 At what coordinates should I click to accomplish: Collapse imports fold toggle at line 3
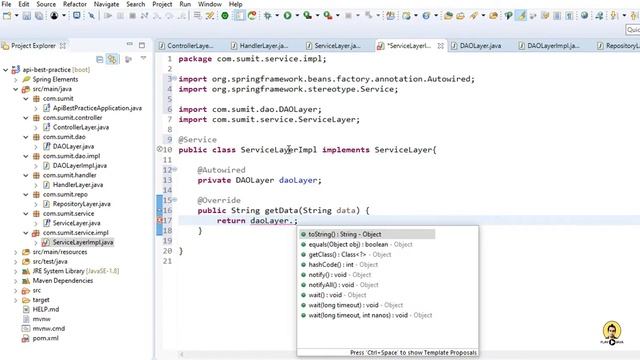175,78
